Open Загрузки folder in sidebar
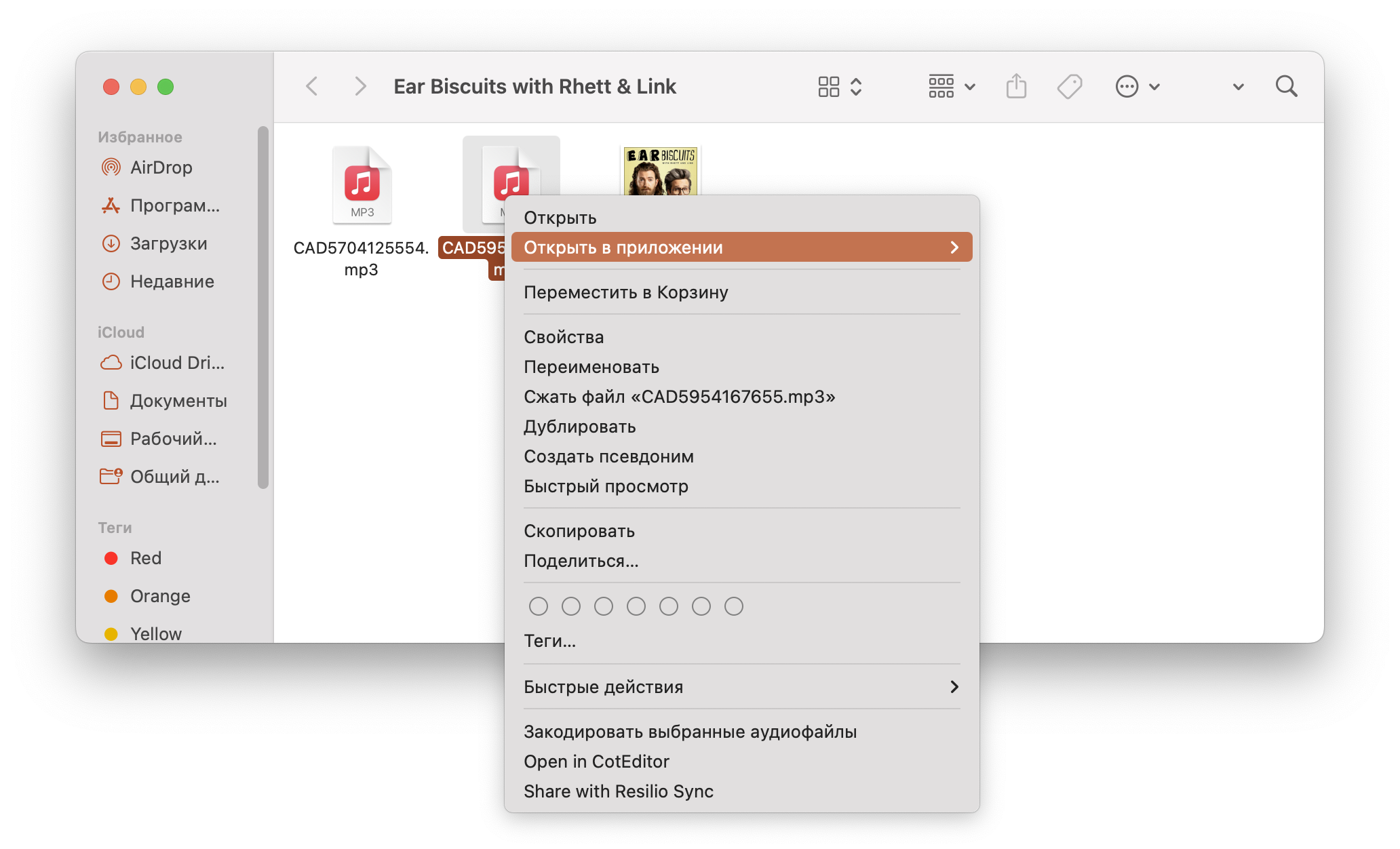The image size is (1400, 849). [x=168, y=243]
